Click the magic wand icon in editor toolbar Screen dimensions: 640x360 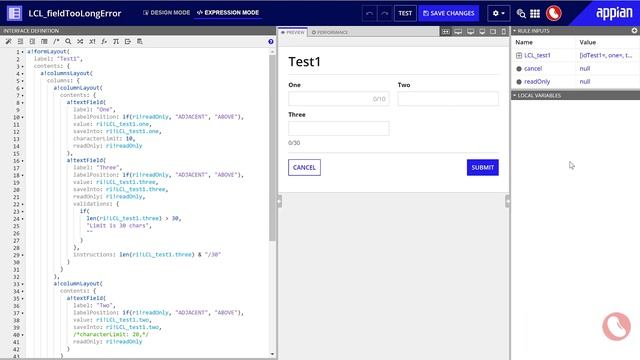[x=9, y=42]
